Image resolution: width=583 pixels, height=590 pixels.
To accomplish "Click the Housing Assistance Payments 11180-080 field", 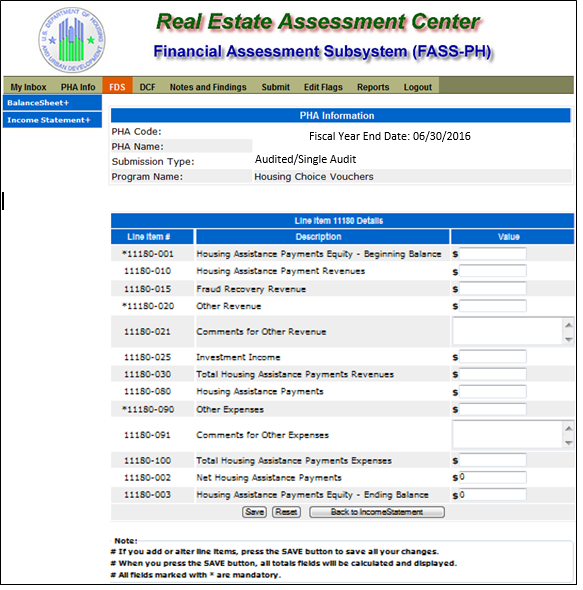I will coord(493,392).
